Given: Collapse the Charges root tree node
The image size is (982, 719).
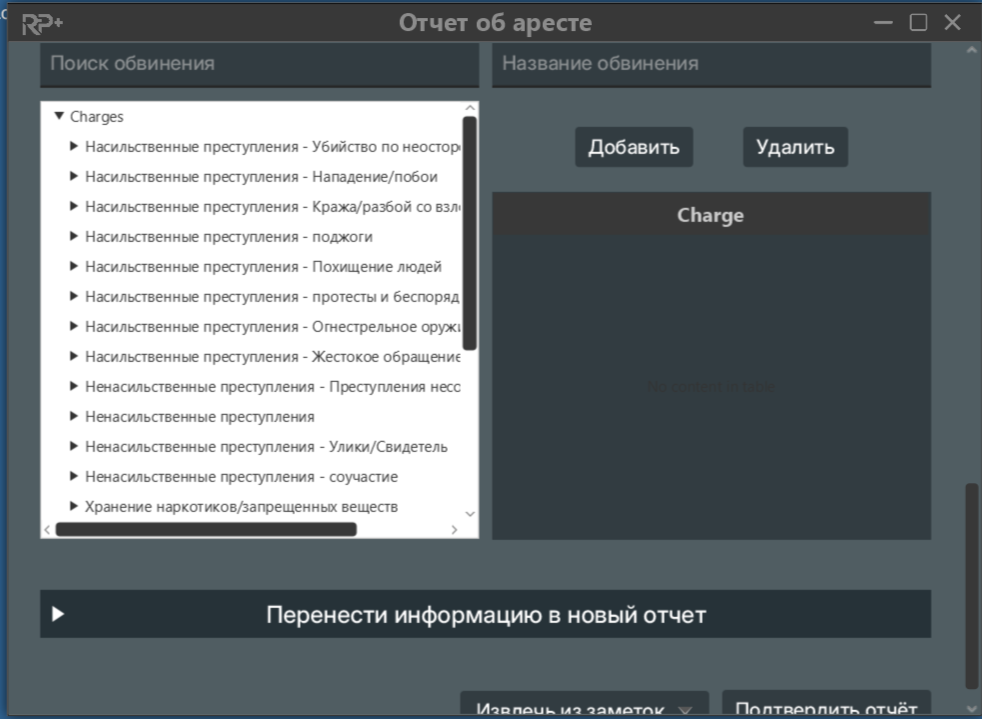Looking at the screenshot, I should pos(59,117).
